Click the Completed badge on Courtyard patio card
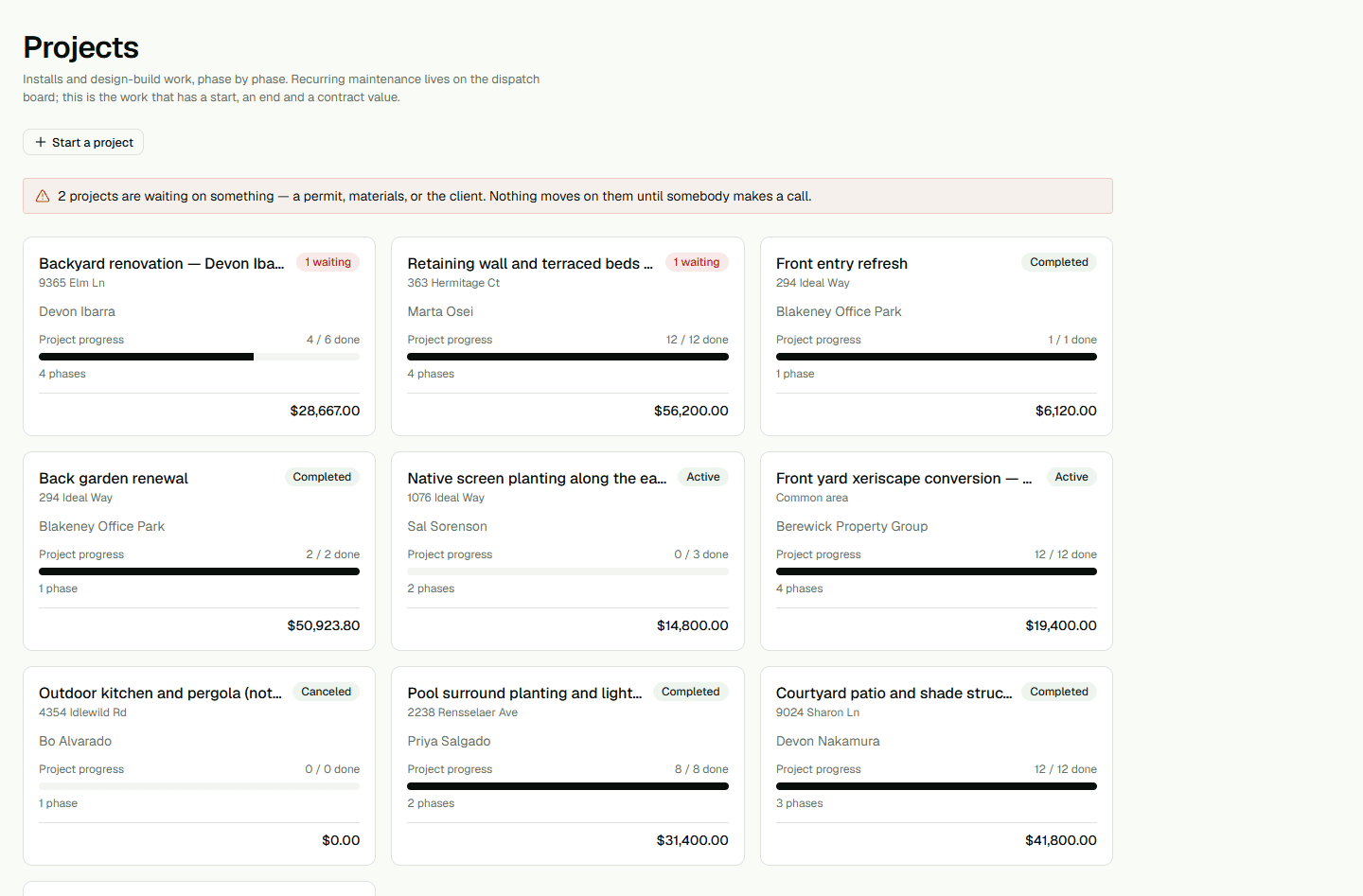1363x896 pixels. click(1059, 692)
